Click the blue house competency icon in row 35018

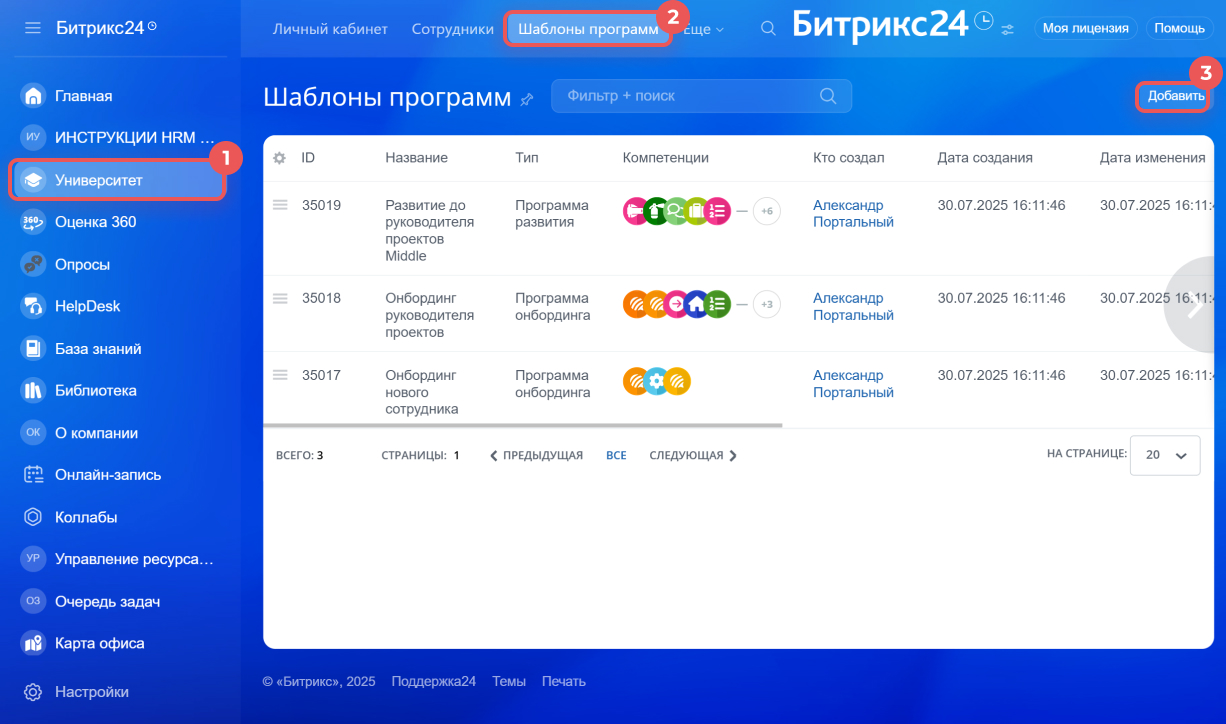pyautogui.click(x=697, y=304)
